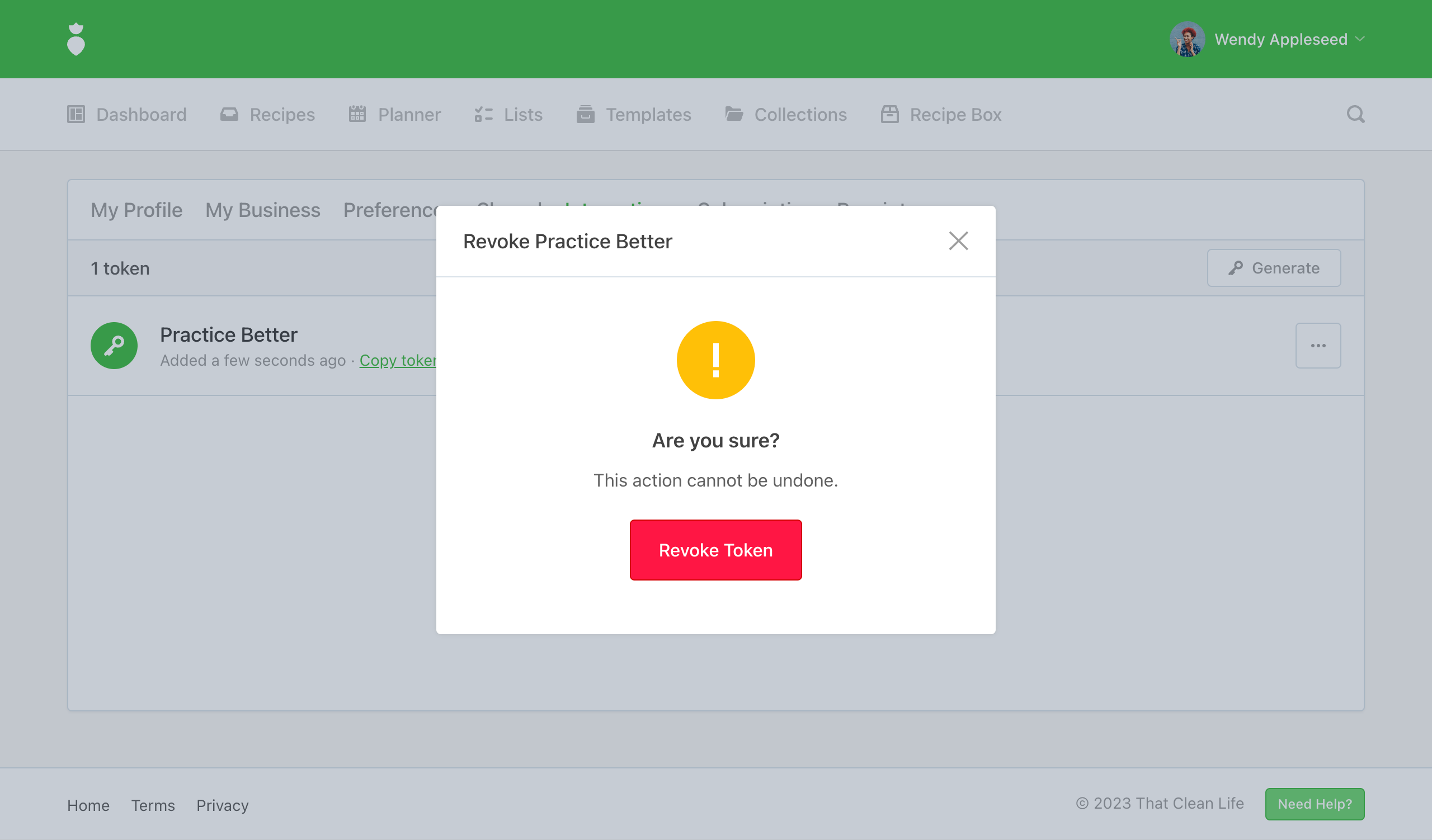Close the Revoke Practice Better dialog
The image size is (1432, 840).
coord(958,241)
